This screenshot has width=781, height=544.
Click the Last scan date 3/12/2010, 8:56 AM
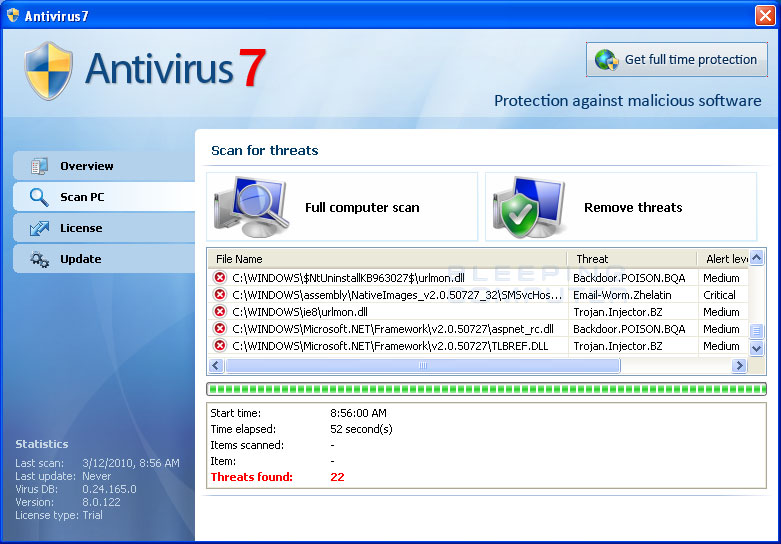point(130,463)
